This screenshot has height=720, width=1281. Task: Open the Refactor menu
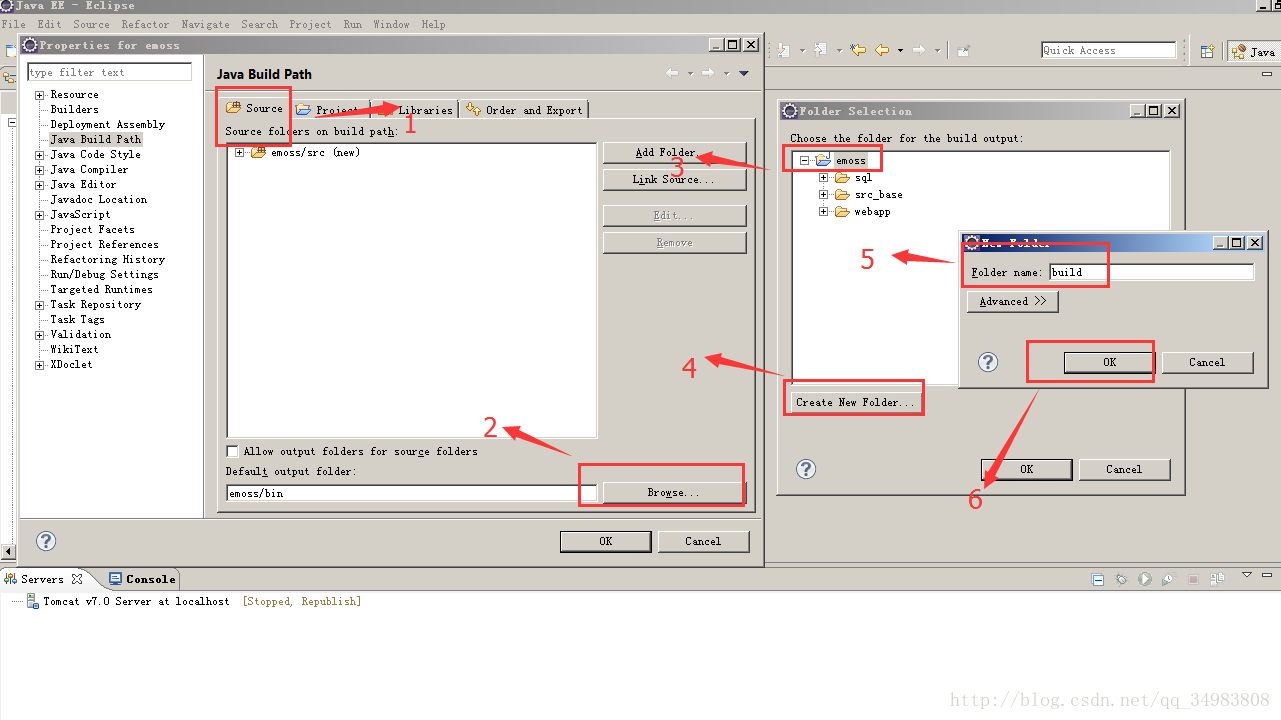[145, 24]
